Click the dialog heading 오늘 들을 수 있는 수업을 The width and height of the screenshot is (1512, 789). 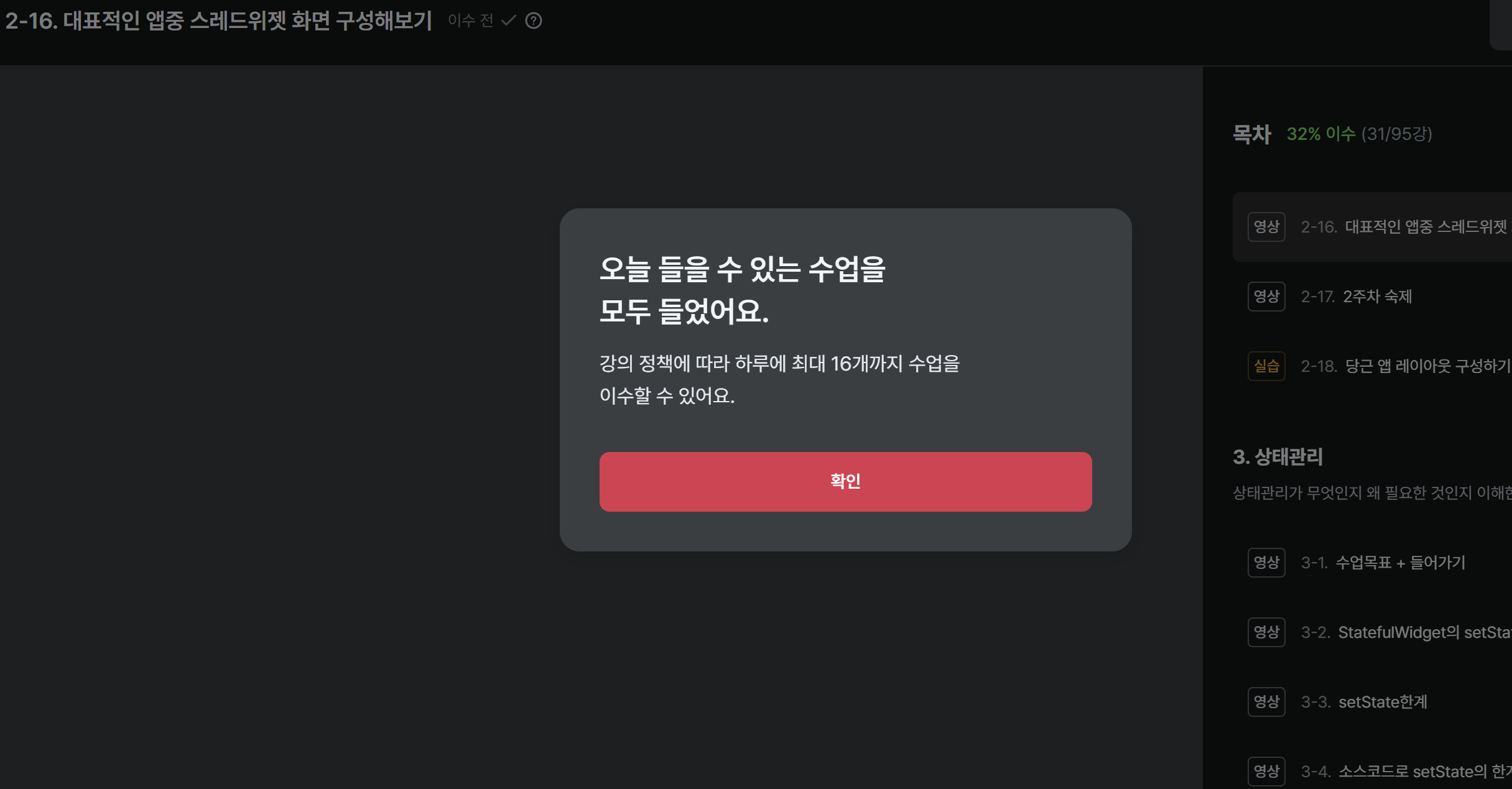point(742,269)
